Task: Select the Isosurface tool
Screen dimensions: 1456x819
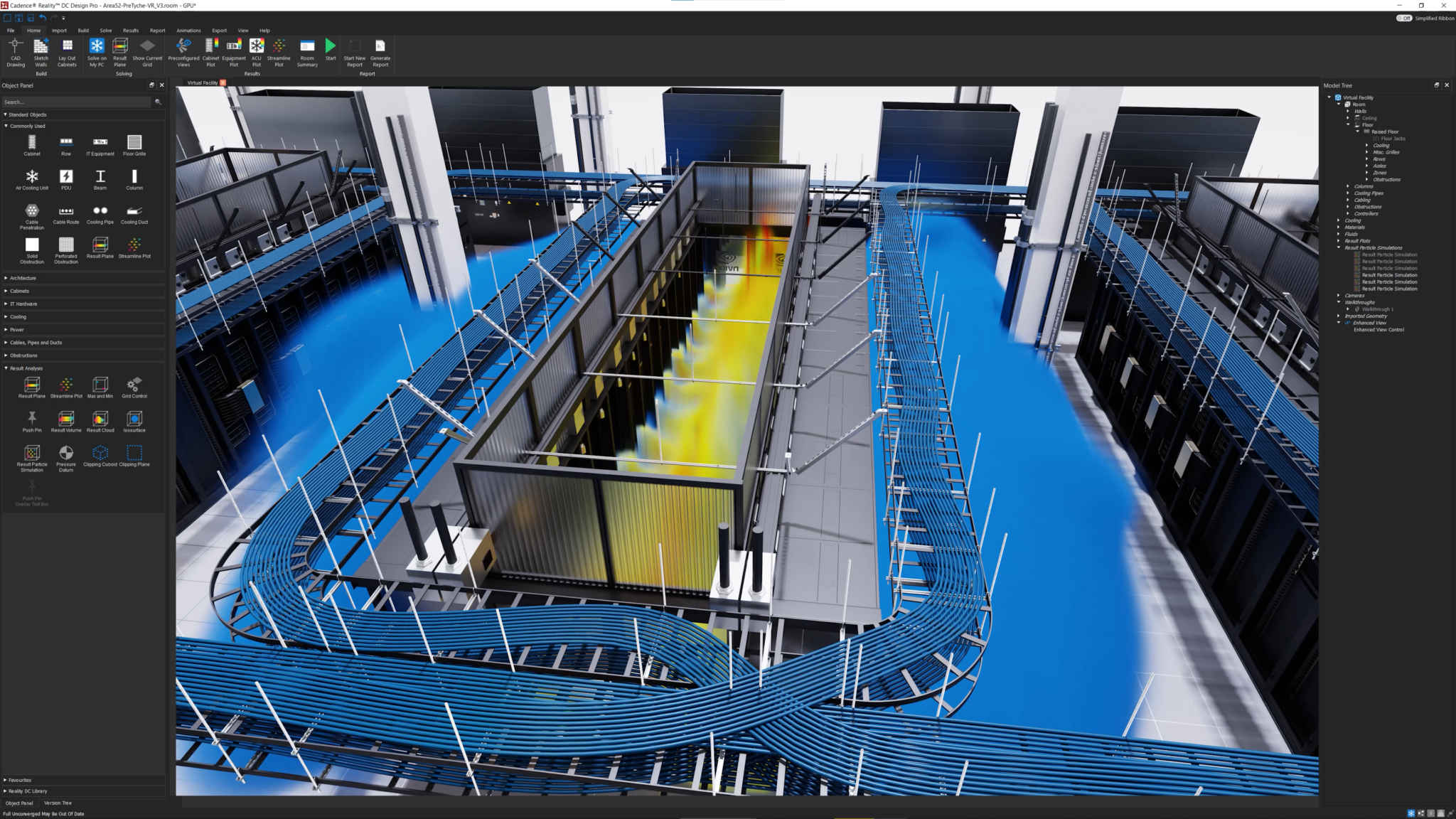Action: tap(134, 422)
